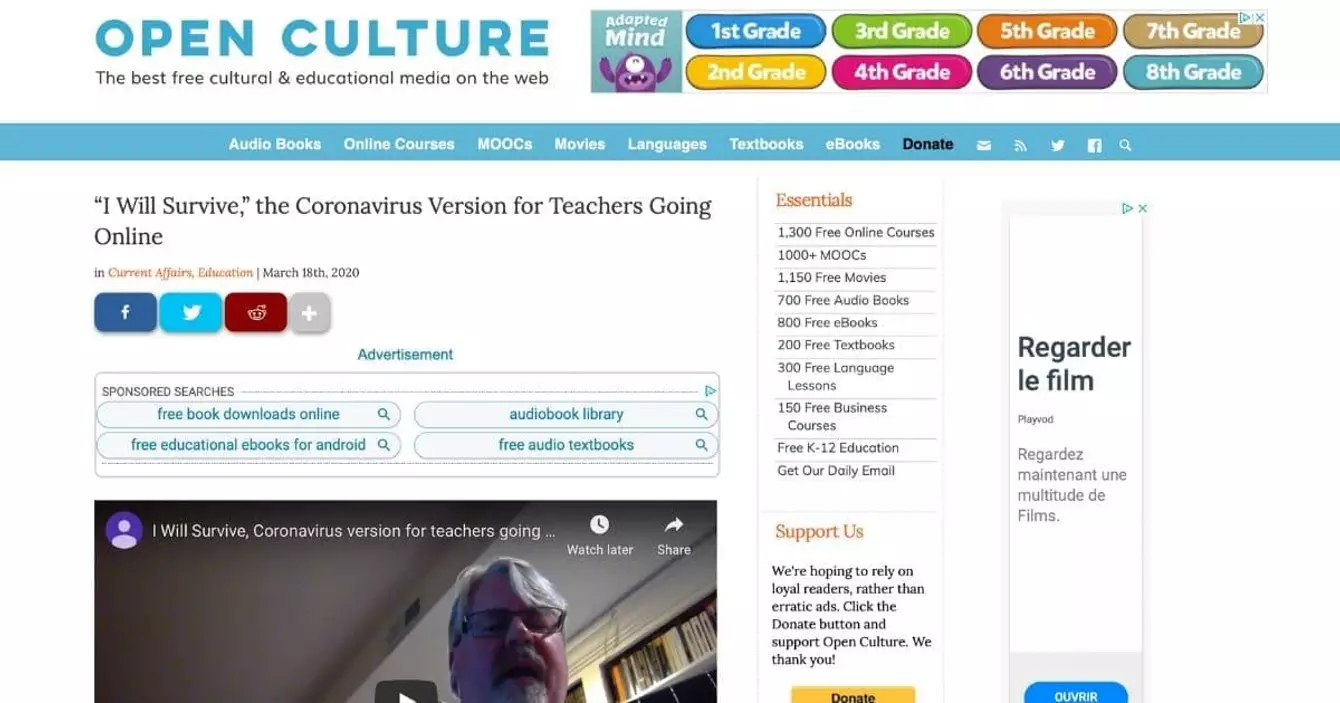Open the Facebook icon in navigation bar
1340x703 pixels.
tap(1094, 145)
